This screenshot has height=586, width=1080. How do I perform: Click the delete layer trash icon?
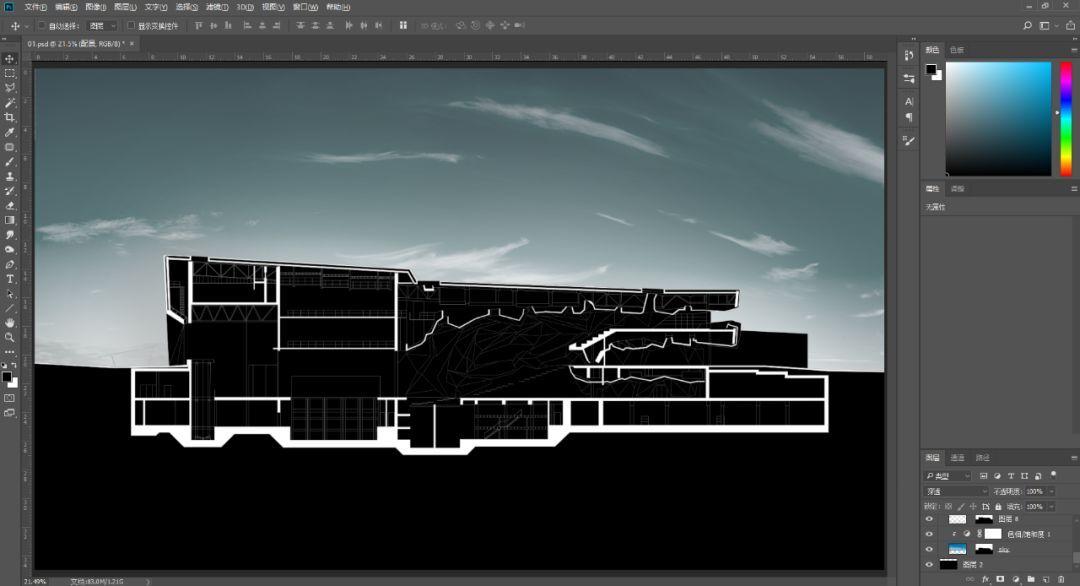click(1061, 580)
